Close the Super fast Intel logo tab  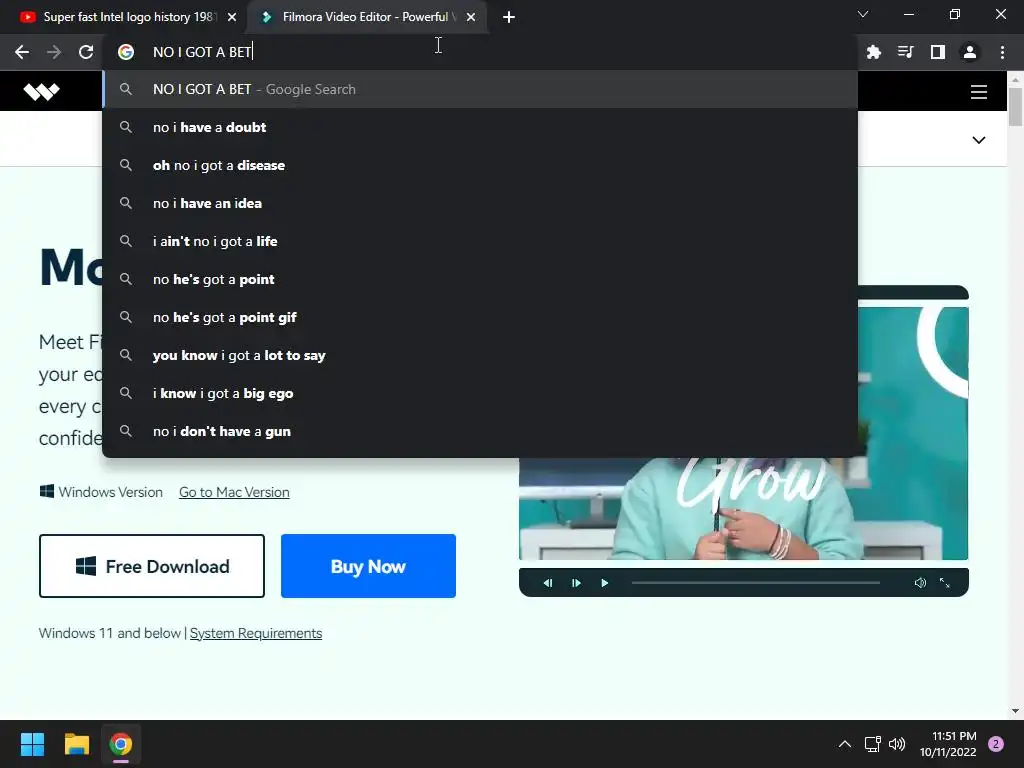click(232, 18)
